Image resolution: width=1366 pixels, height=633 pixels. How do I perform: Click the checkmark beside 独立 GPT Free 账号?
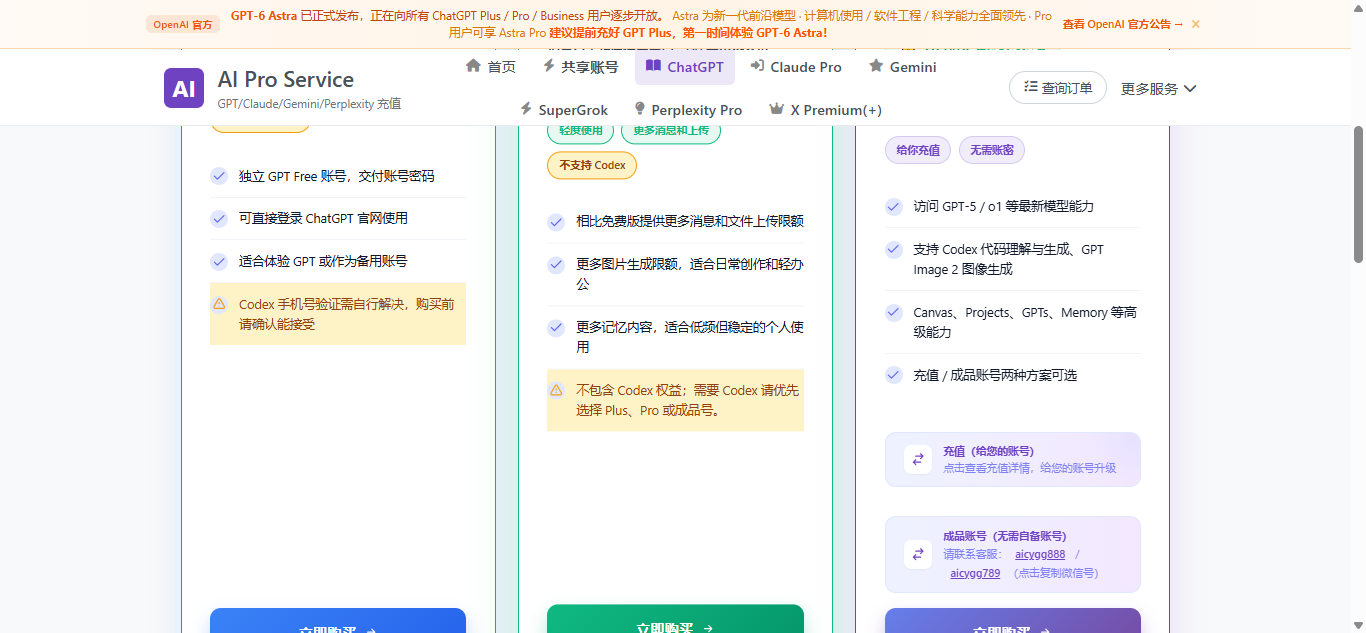[x=219, y=176]
